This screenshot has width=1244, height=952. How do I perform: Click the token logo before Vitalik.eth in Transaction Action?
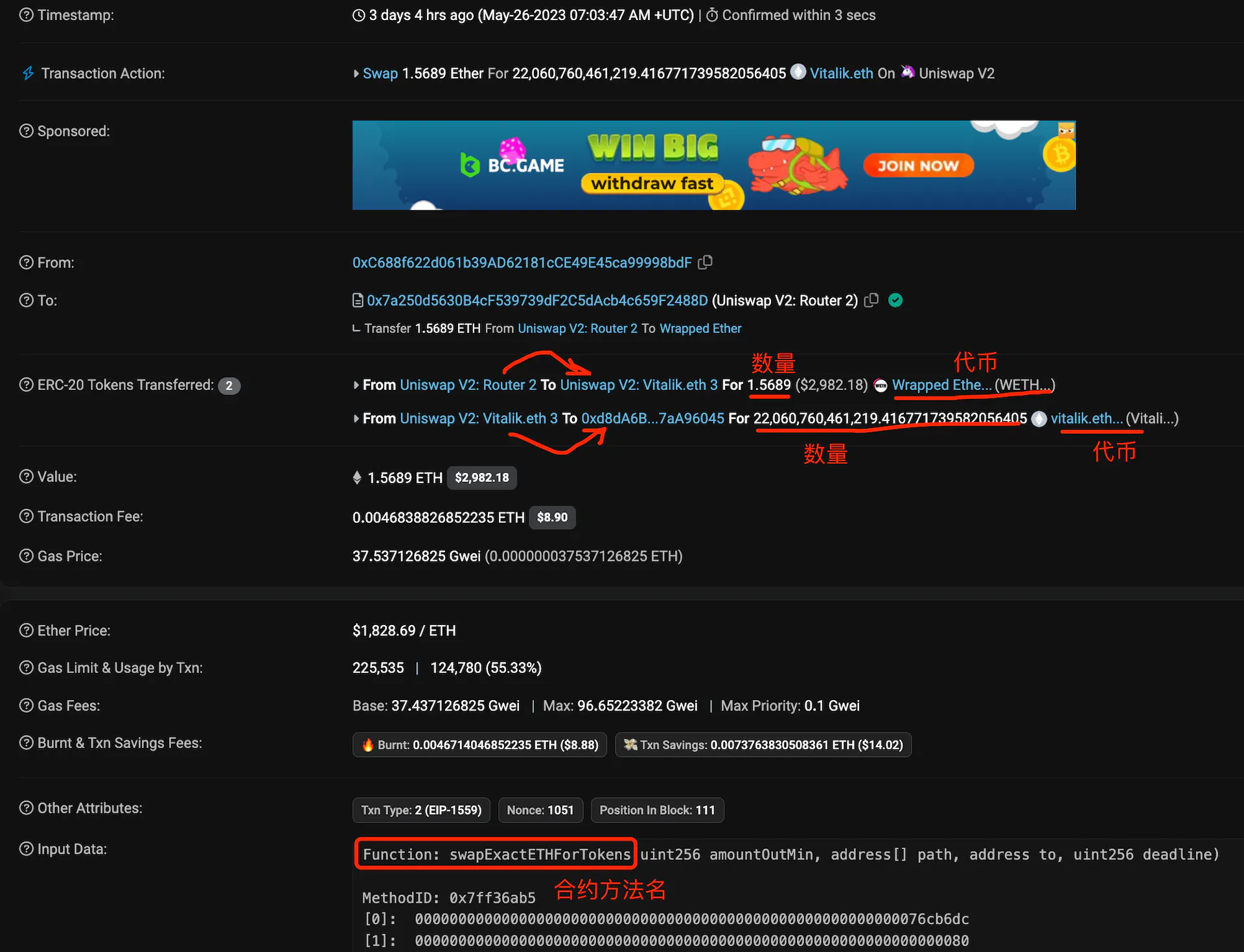[x=798, y=72]
